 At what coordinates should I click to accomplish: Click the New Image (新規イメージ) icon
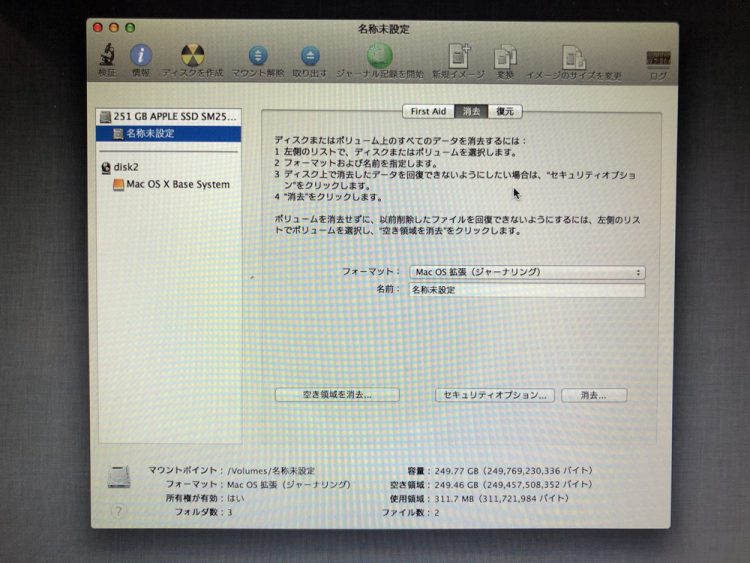[x=459, y=55]
